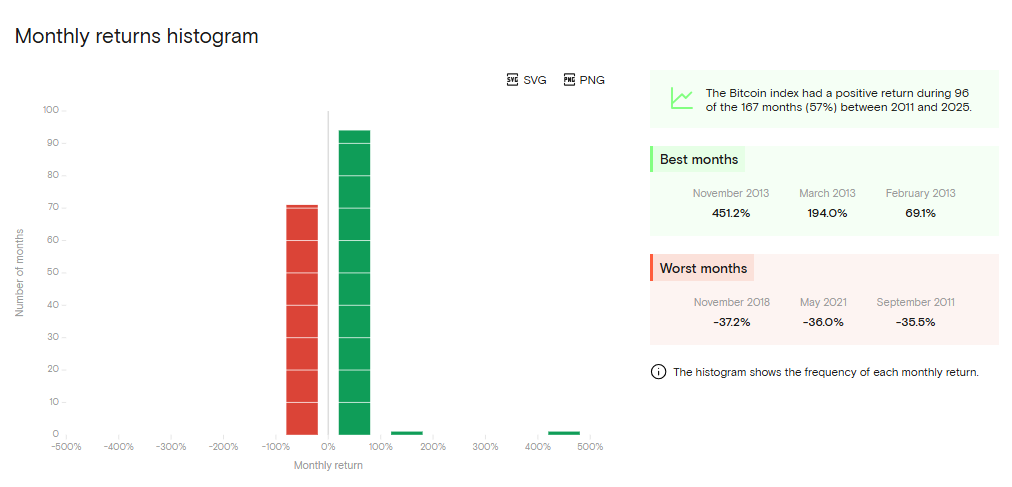Screen dimensions: 1012x487
Task: Export the histogram as PNG
Action: click(x=584, y=80)
